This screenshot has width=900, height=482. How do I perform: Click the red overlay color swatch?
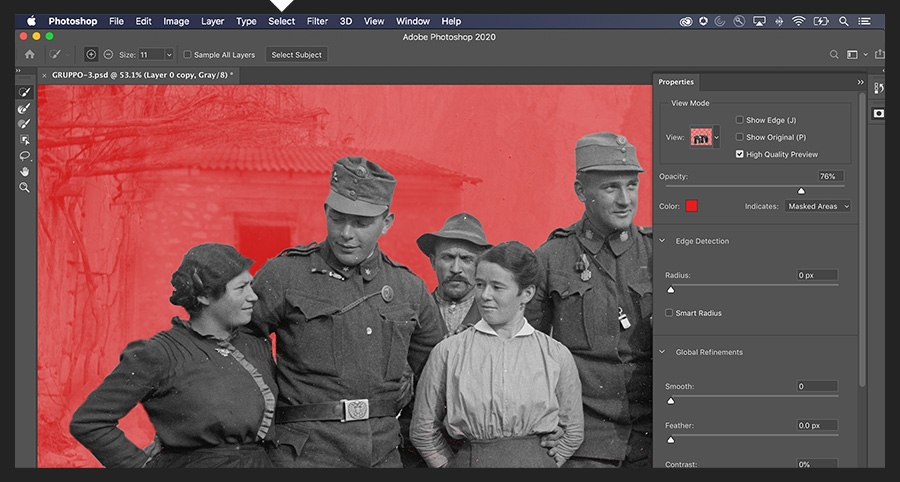coord(691,206)
